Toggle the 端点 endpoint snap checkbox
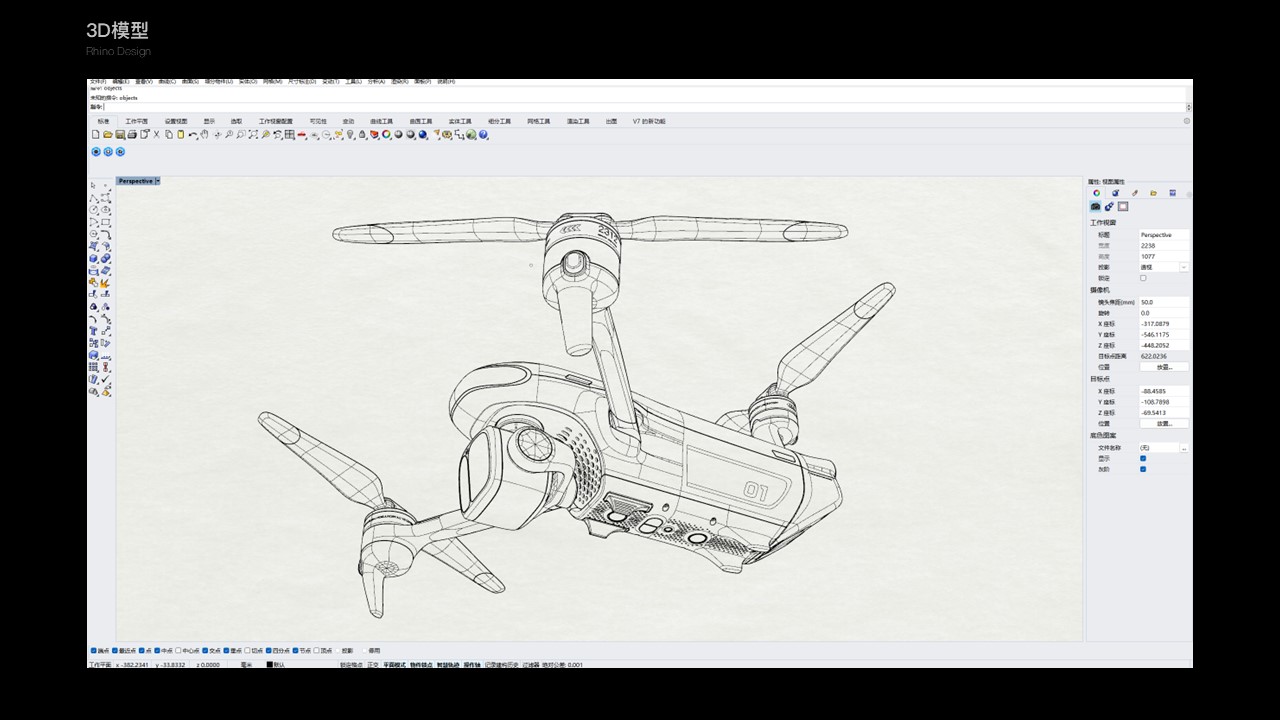The width and height of the screenshot is (1280, 720). [93, 651]
